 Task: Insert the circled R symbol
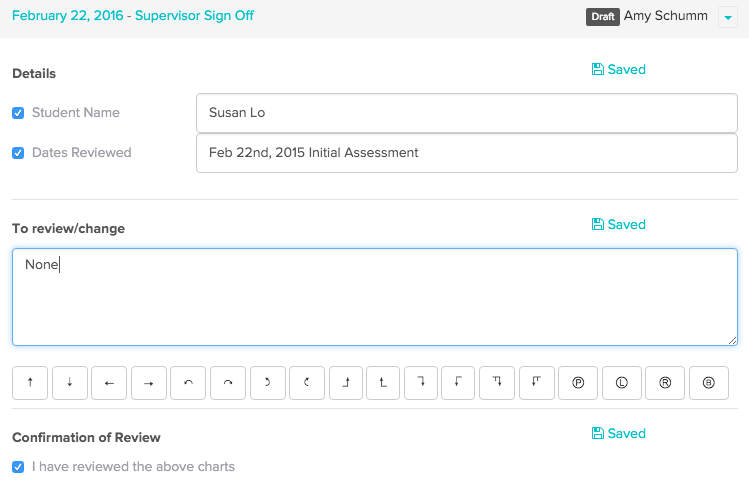(x=665, y=383)
